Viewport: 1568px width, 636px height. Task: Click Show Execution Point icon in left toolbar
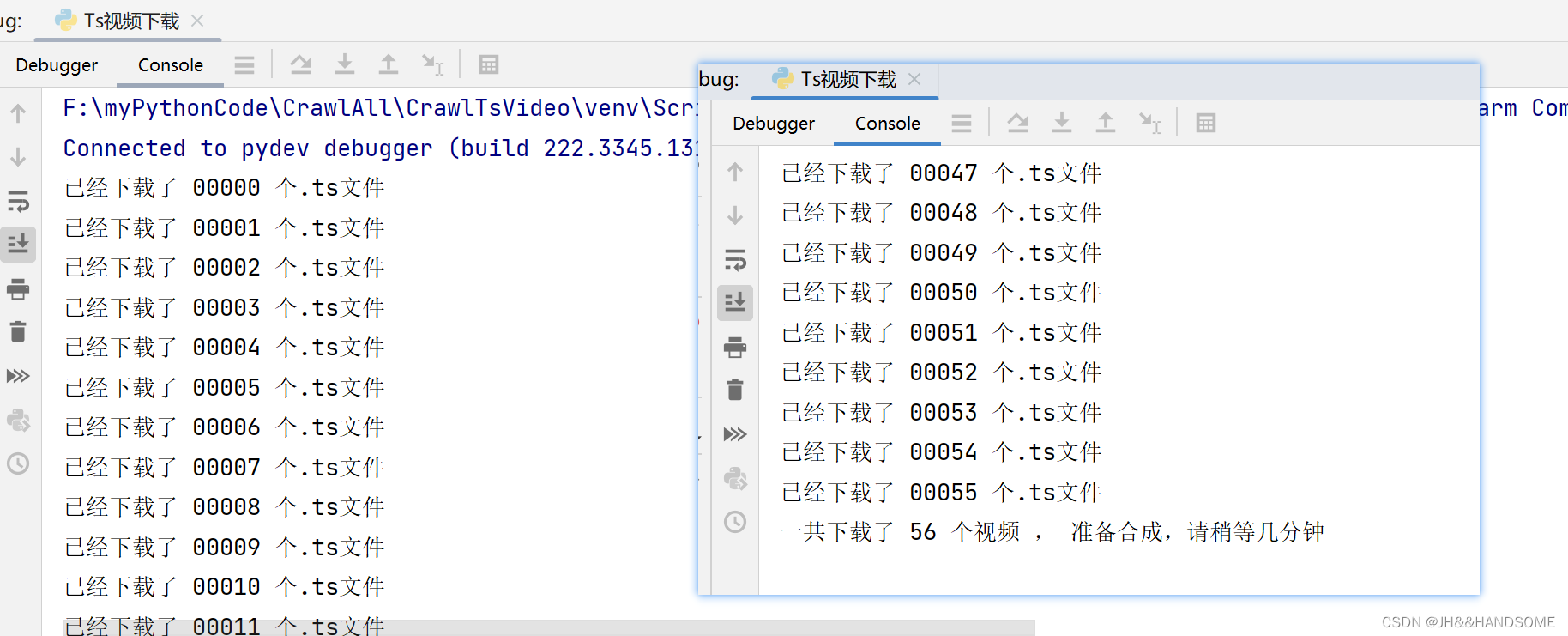click(244, 64)
